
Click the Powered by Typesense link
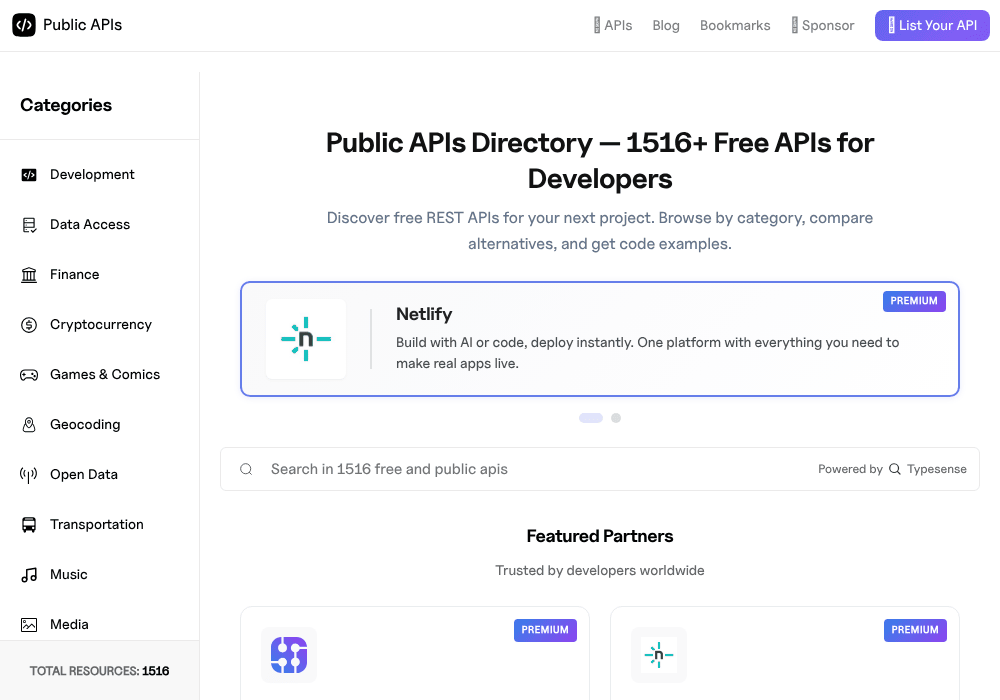click(x=892, y=469)
